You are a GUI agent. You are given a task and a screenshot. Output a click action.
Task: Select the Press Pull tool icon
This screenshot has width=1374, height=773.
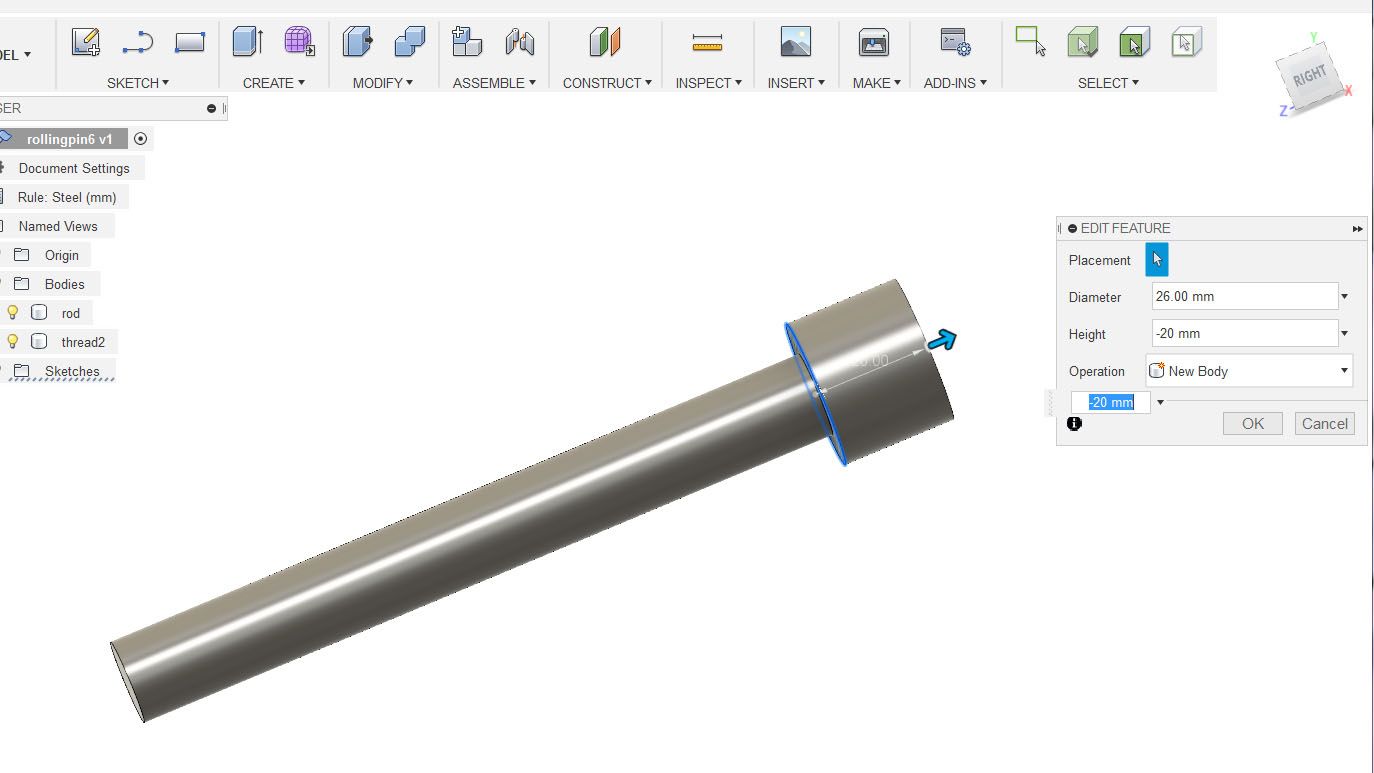357,41
